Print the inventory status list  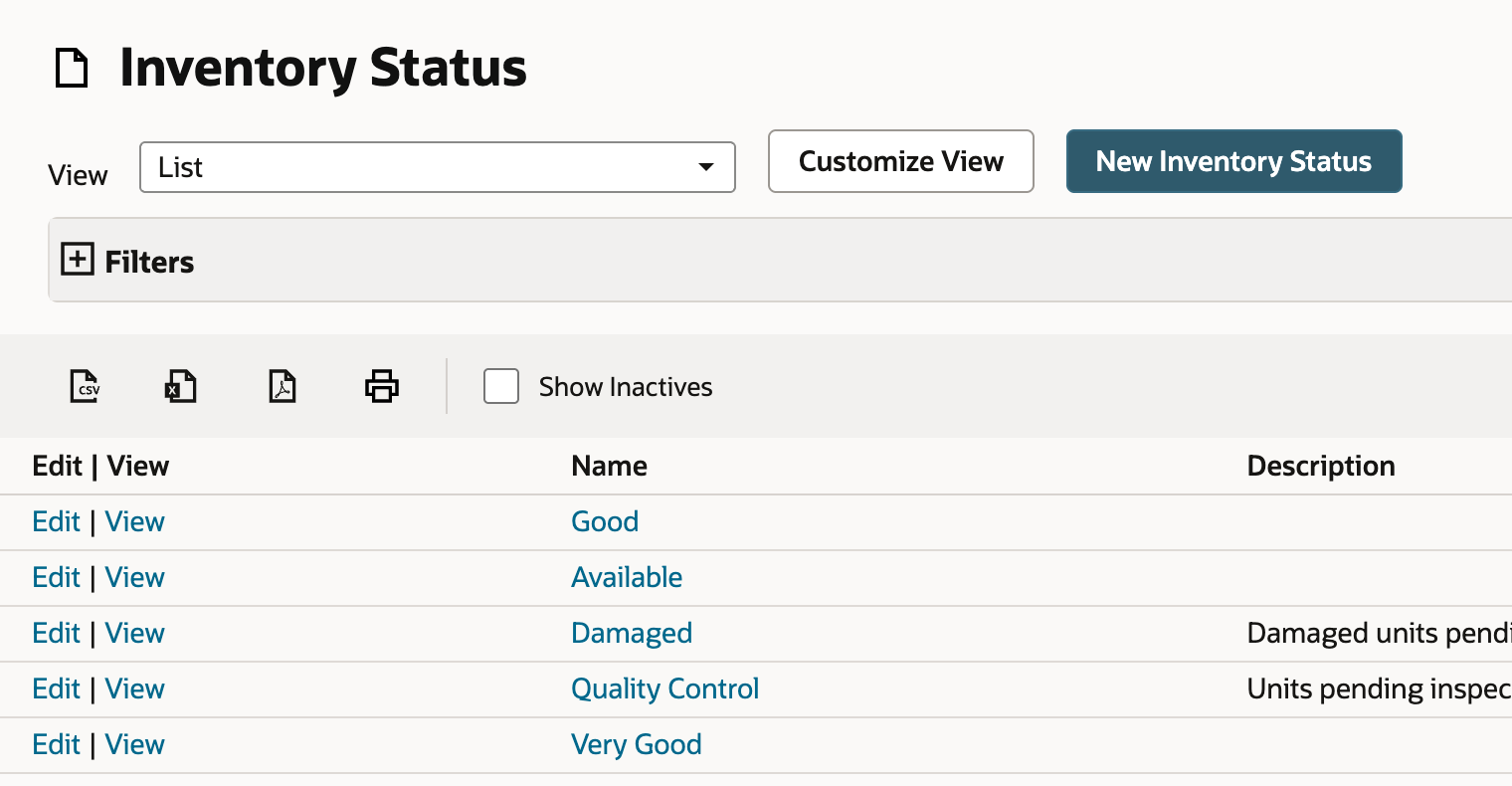click(382, 386)
